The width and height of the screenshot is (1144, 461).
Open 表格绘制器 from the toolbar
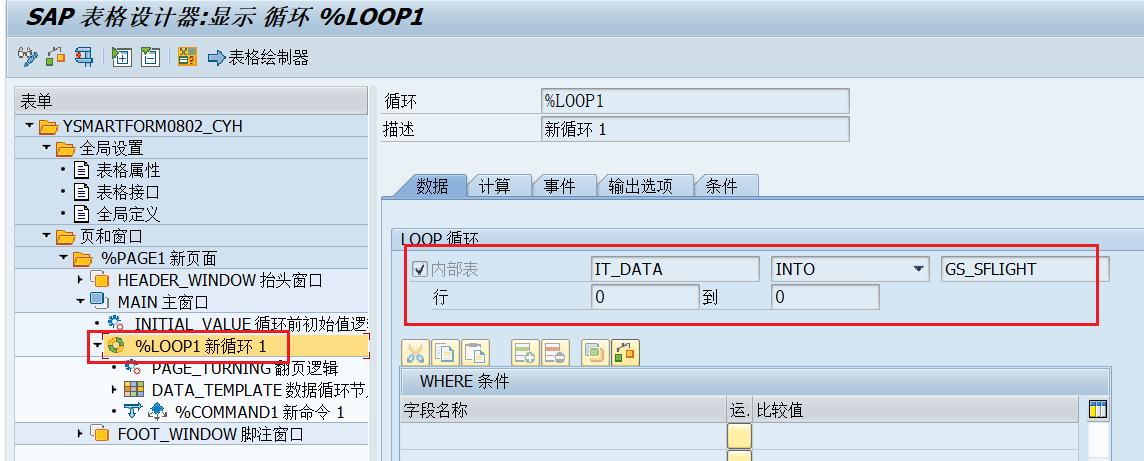(258, 58)
